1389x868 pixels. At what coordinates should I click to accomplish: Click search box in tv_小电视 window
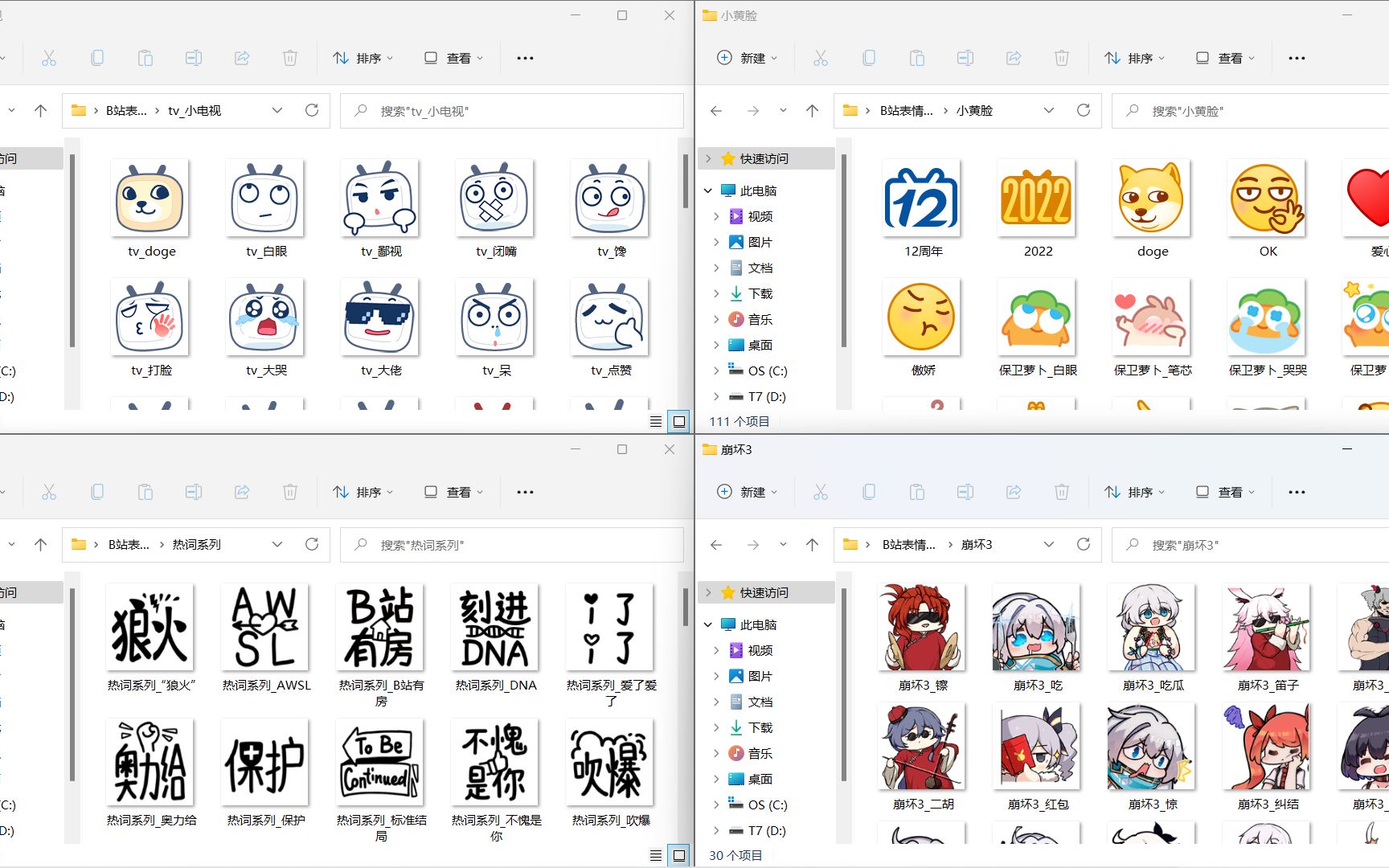pos(512,111)
